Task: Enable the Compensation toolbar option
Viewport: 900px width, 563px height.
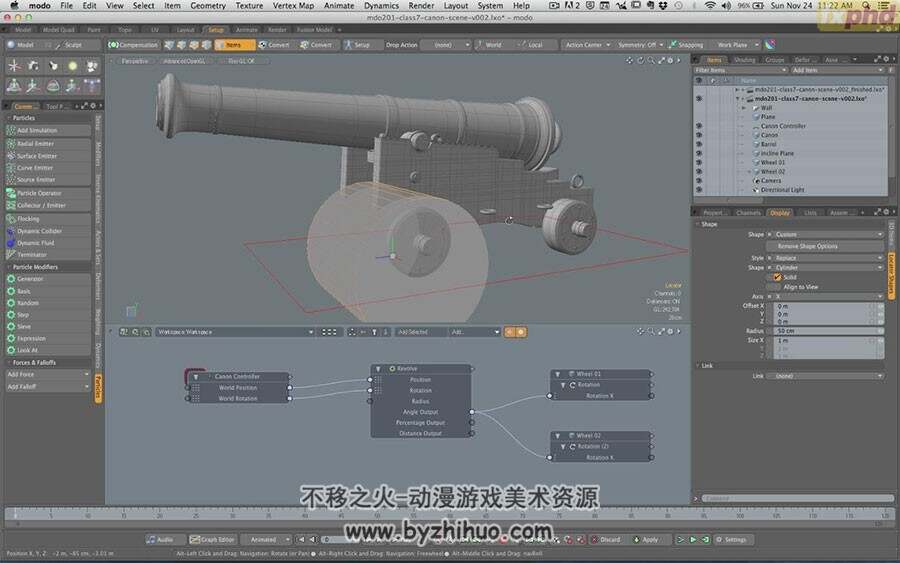Action: click(133, 45)
